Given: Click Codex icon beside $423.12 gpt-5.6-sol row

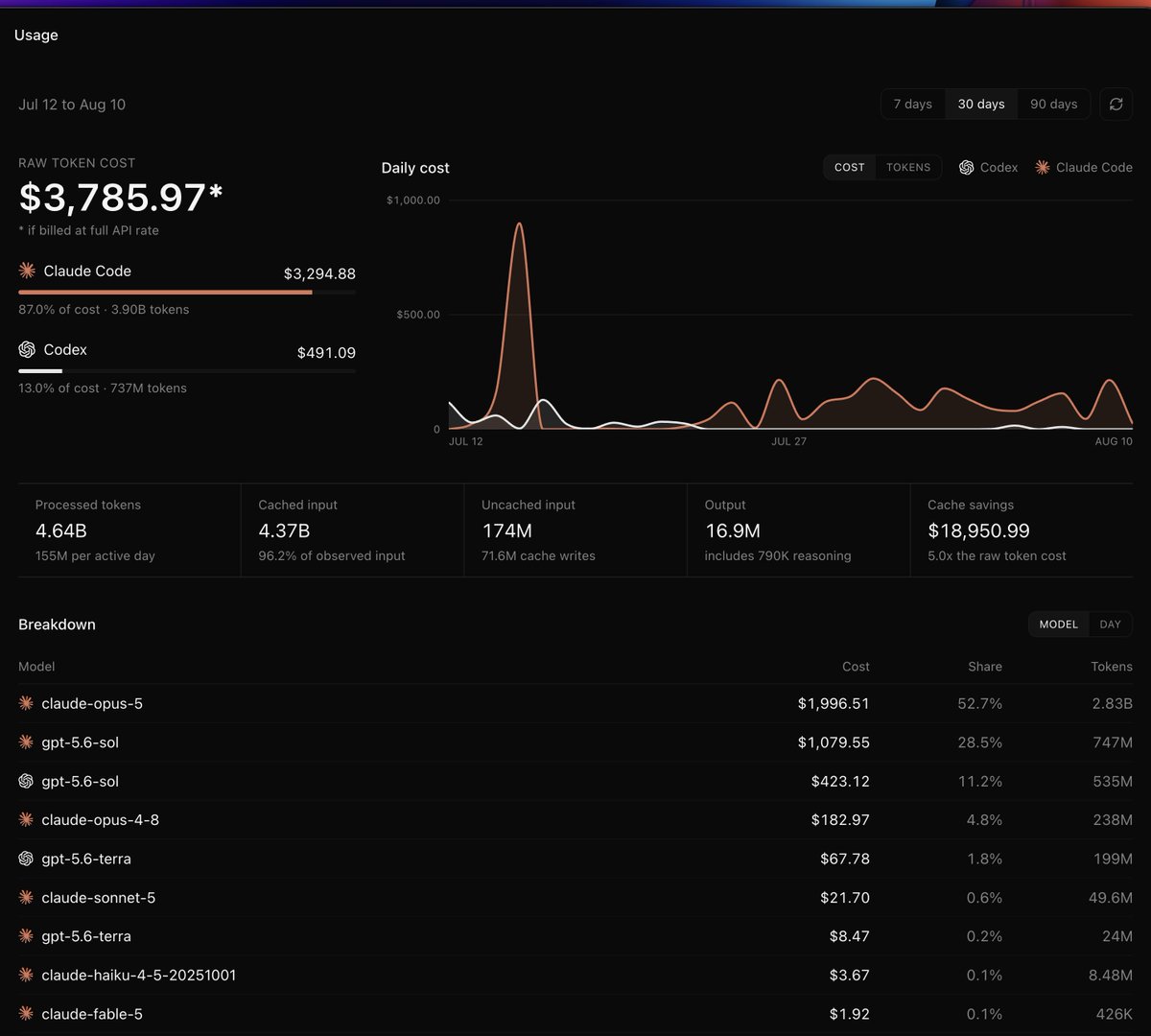Looking at the screenshot, I should click(26, 781).
